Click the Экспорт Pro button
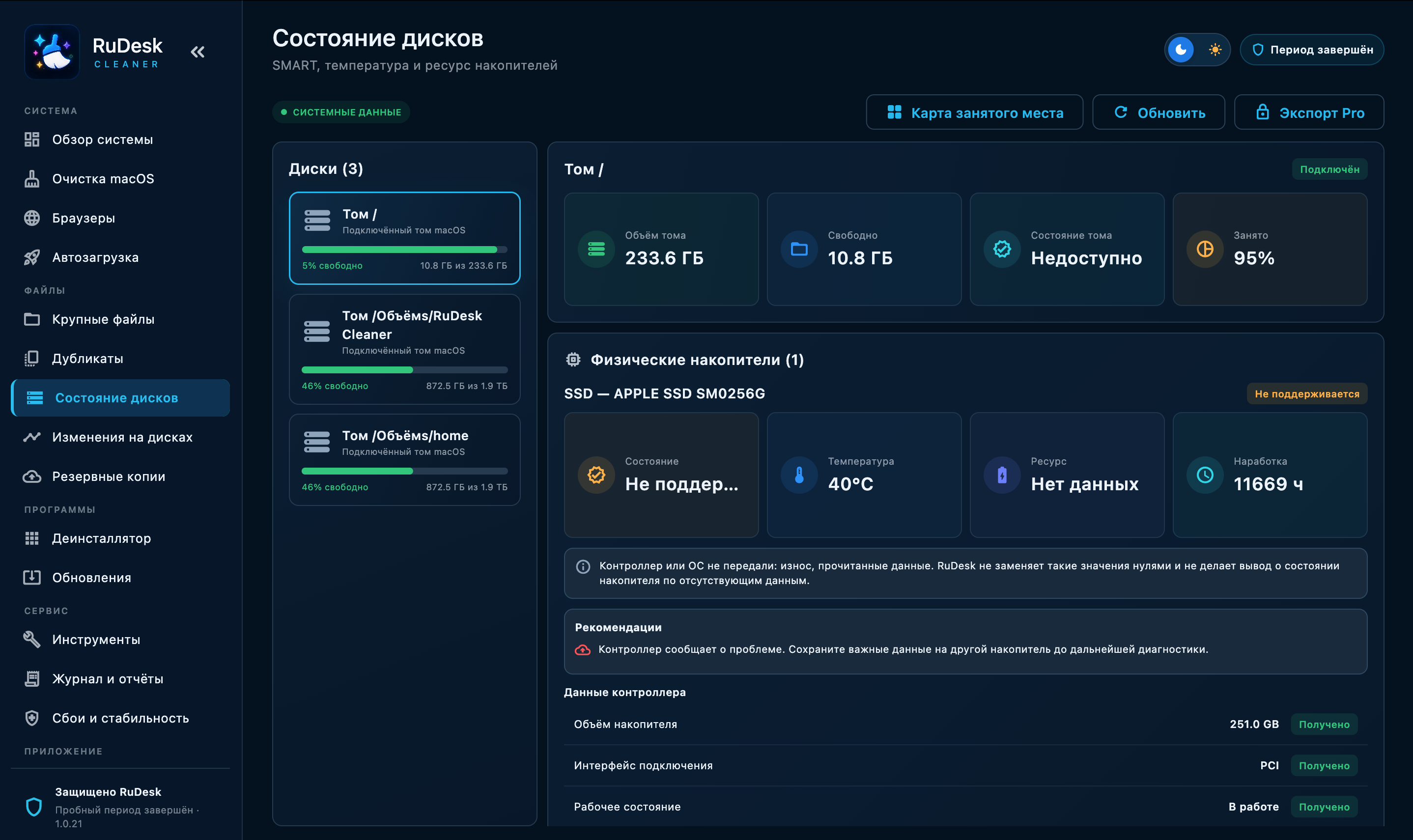 1309,112
